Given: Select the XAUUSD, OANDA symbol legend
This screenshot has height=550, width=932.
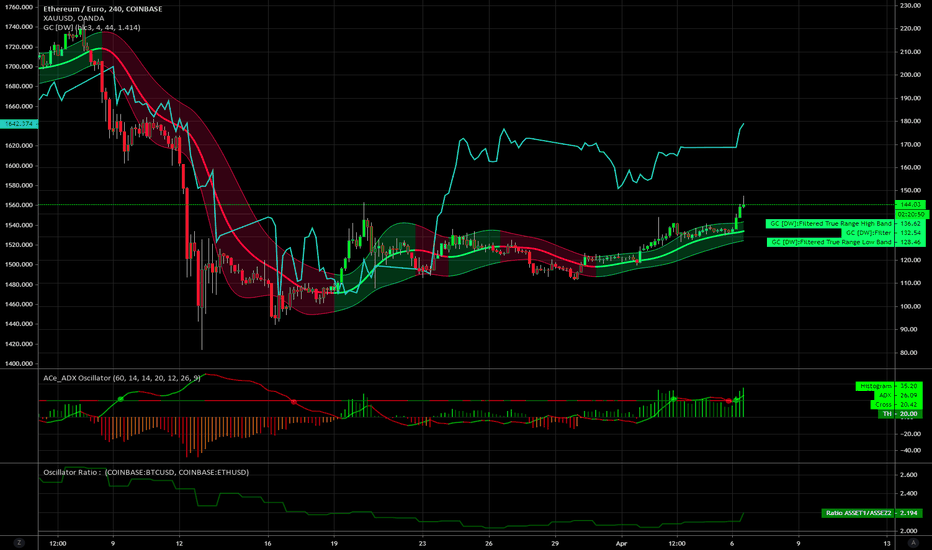Looking at the screenshot, I should pyautogui.click(x=74, y=18).
